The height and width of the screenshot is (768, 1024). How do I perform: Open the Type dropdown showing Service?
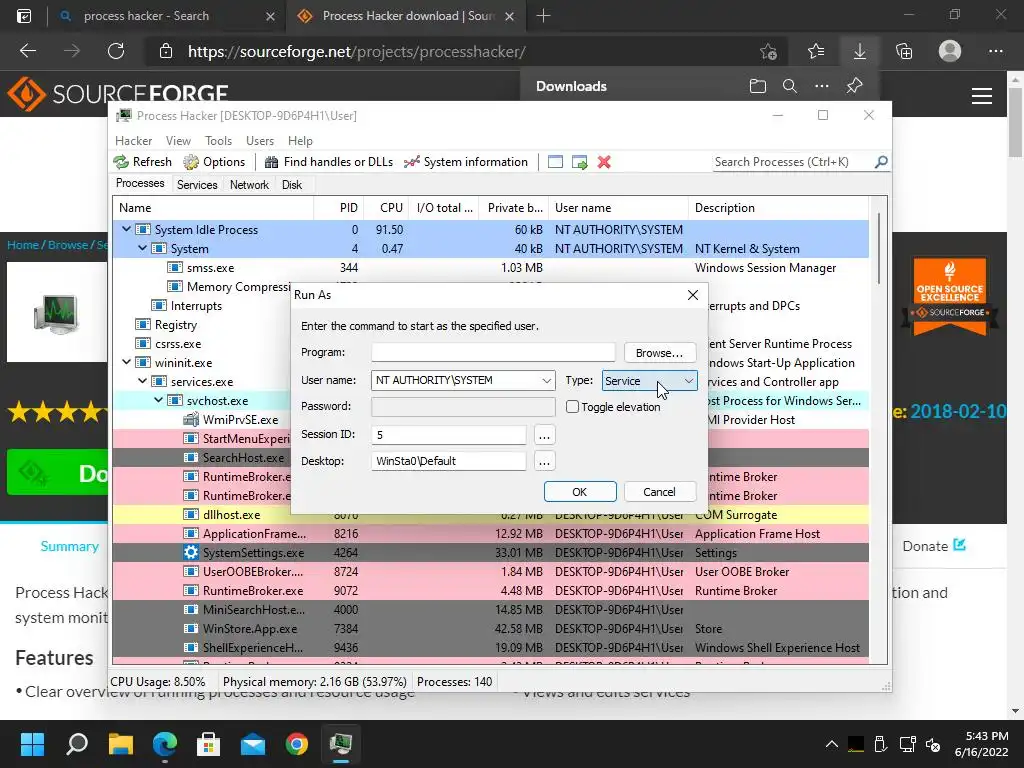click(x=649, y=381)
